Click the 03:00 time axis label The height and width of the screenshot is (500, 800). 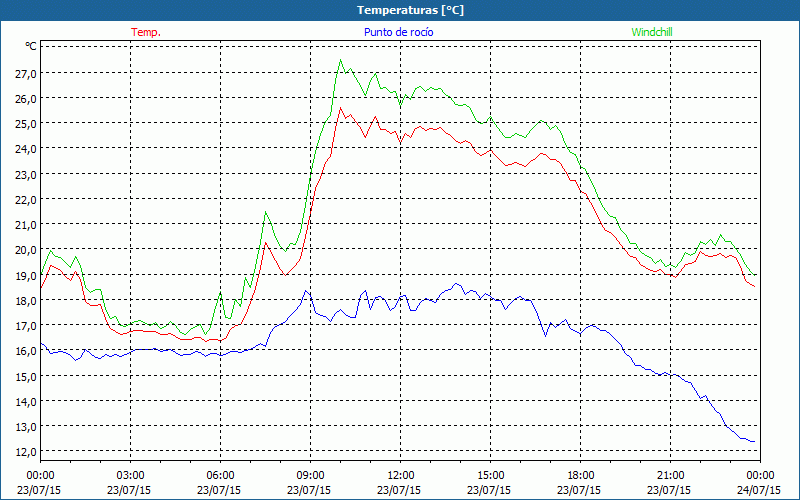click(x=130, y=476)
